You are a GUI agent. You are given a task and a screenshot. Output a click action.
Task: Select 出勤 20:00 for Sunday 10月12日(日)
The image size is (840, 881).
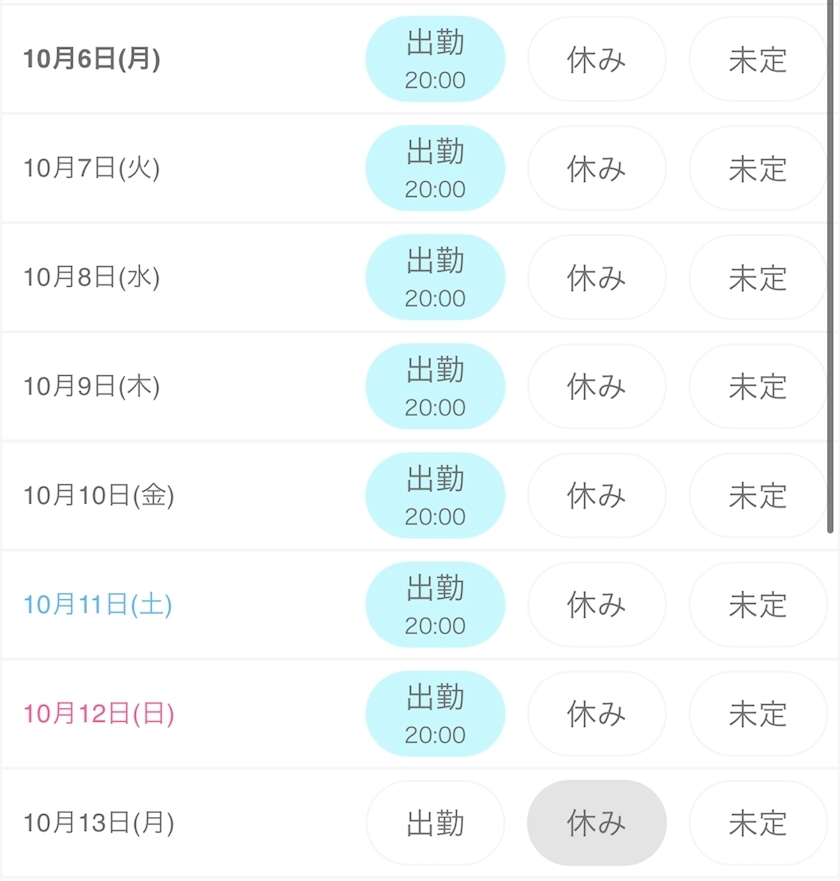435,713
